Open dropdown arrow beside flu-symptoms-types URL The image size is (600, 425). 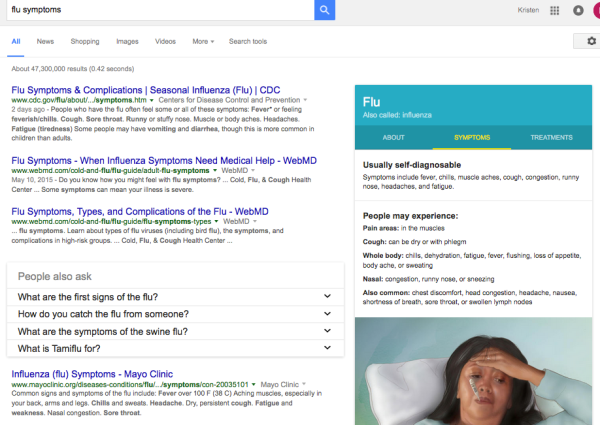(x=216, y=221)
